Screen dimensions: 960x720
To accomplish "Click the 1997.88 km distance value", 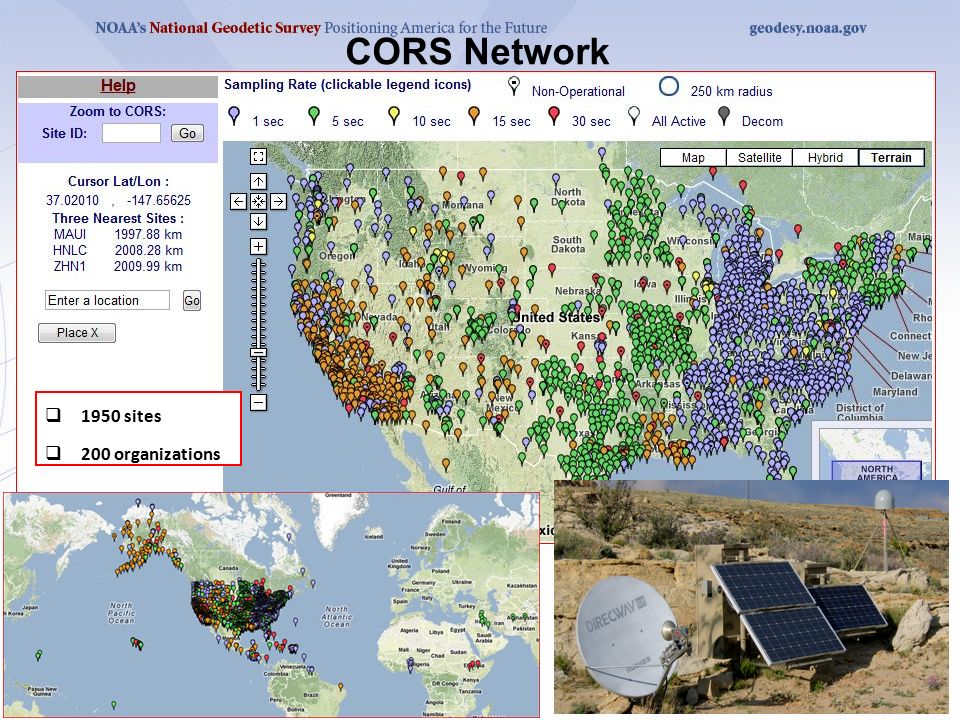I will tap(148, 234).
